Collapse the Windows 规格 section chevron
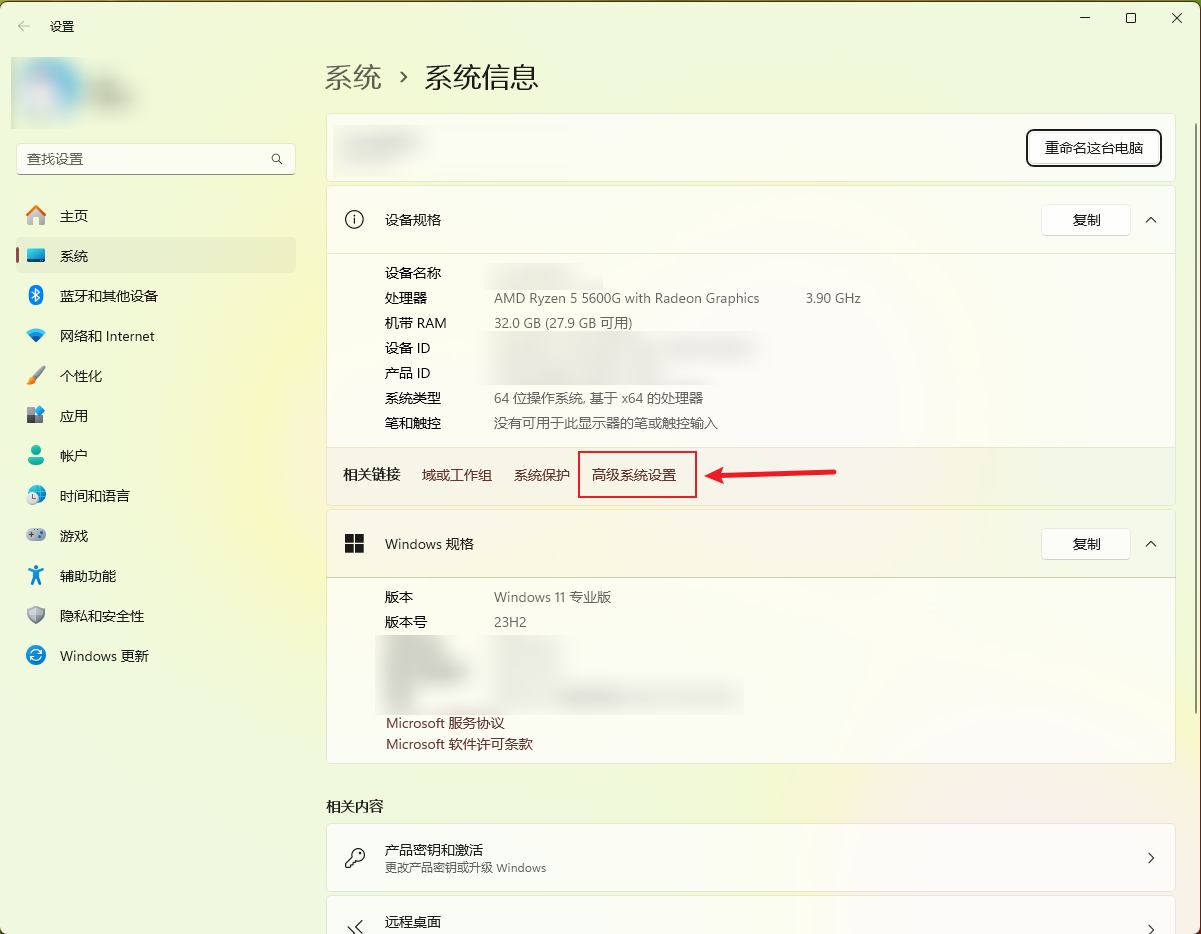This screenshot has width=1201, height=934. [x=1151, y=544]
